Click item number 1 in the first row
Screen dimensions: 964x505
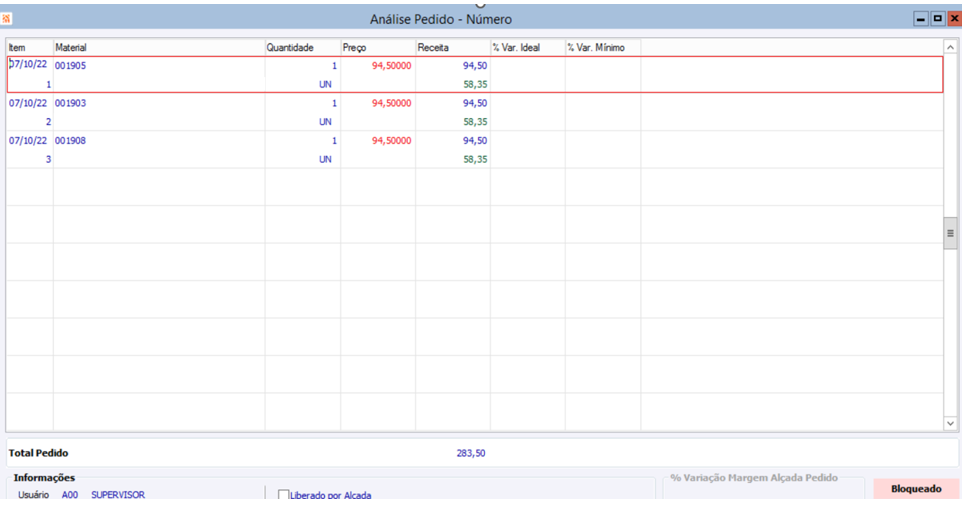tap(49, 85)
